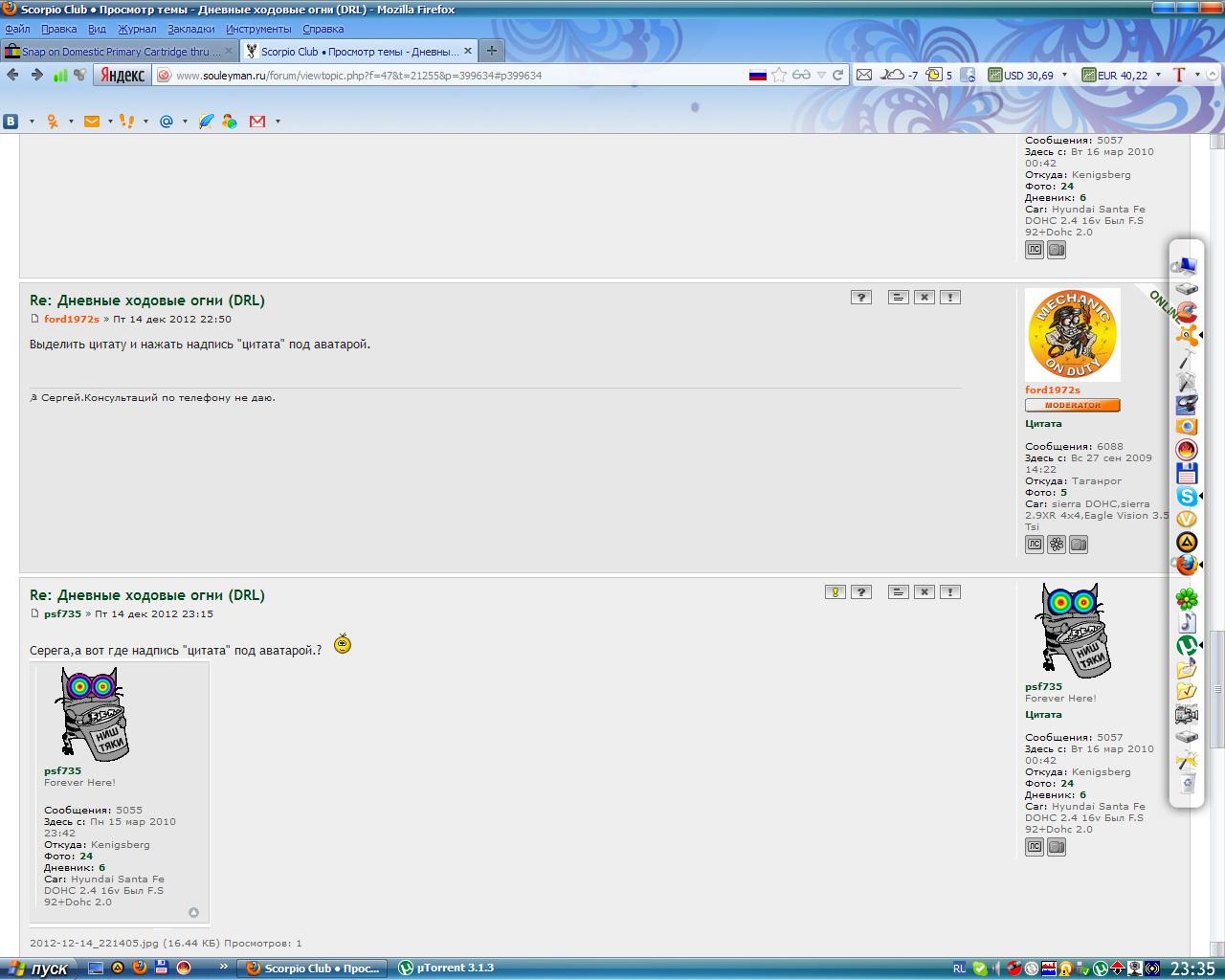Click the Цитата link under ford1972s's avatar
The height and width of the screenshot is (980, 1225).
[1043, 423]
